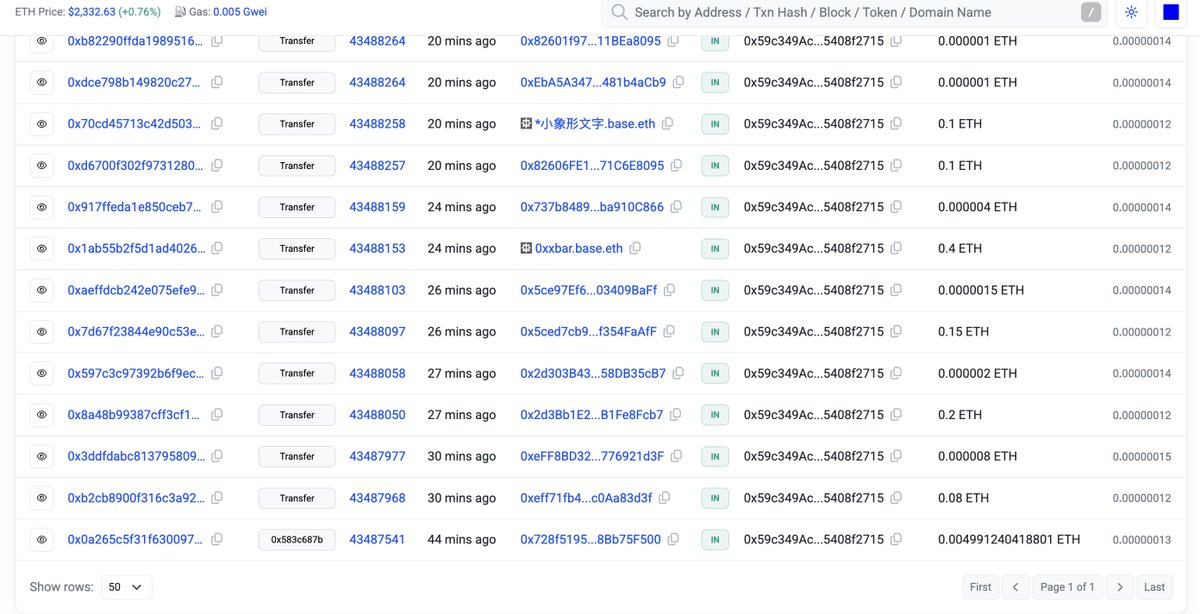Copy sender address 0xeFF8BD32...776921d3F

click(x=677, y=456)
